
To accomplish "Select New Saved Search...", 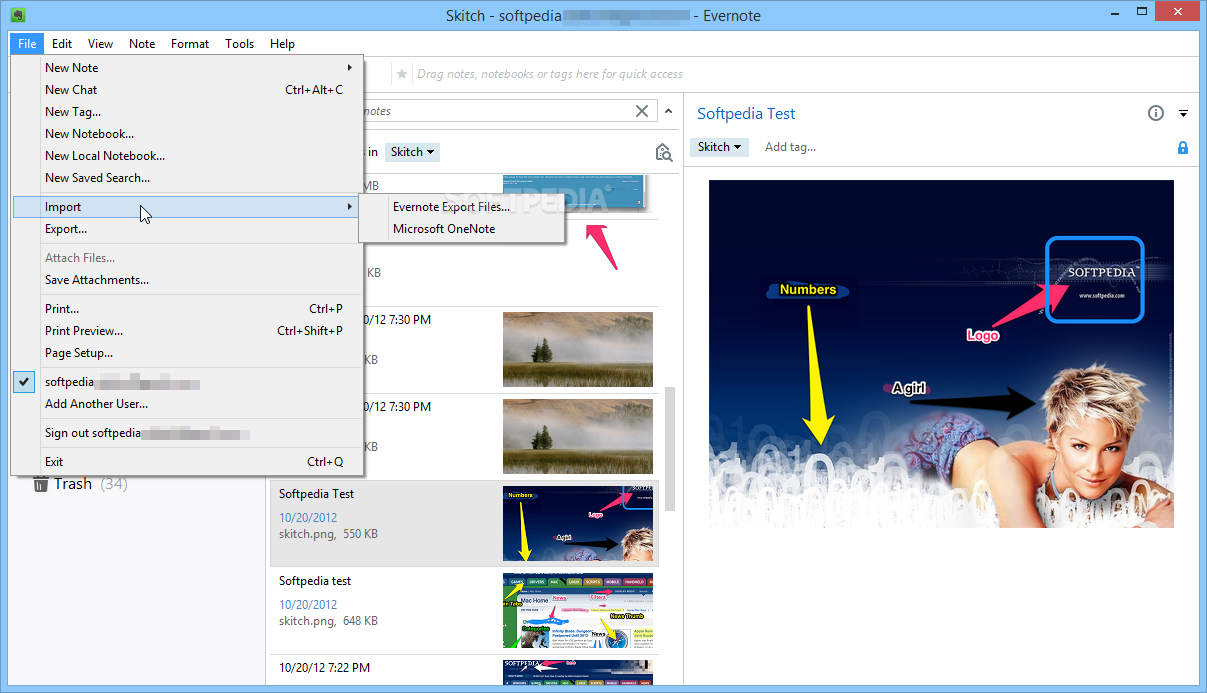I will click(x=188, y=178).
